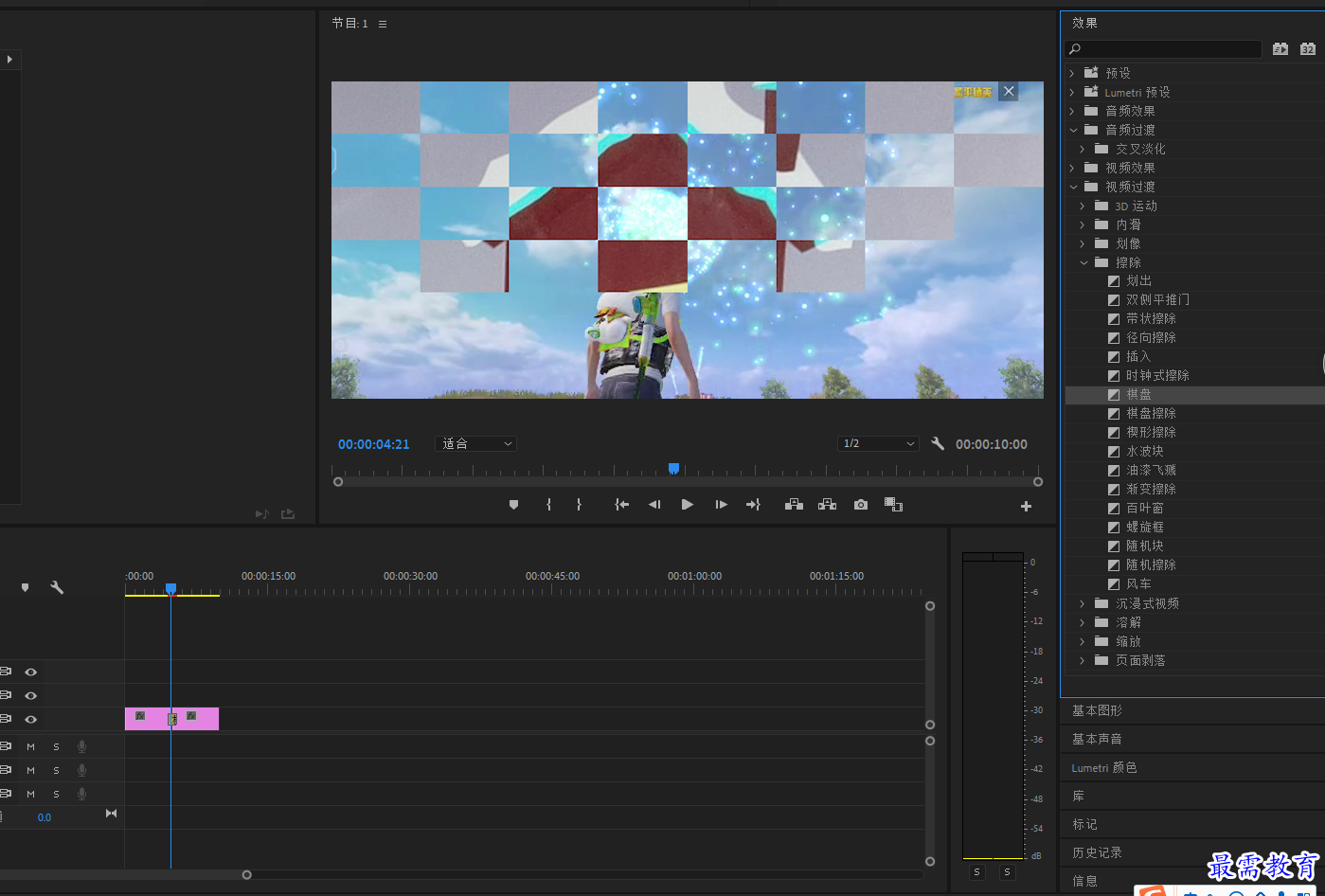The width and height of the screenshot is (1325, 896).
Task: Solo the first audio track
Action: click(x=56, y=746)
